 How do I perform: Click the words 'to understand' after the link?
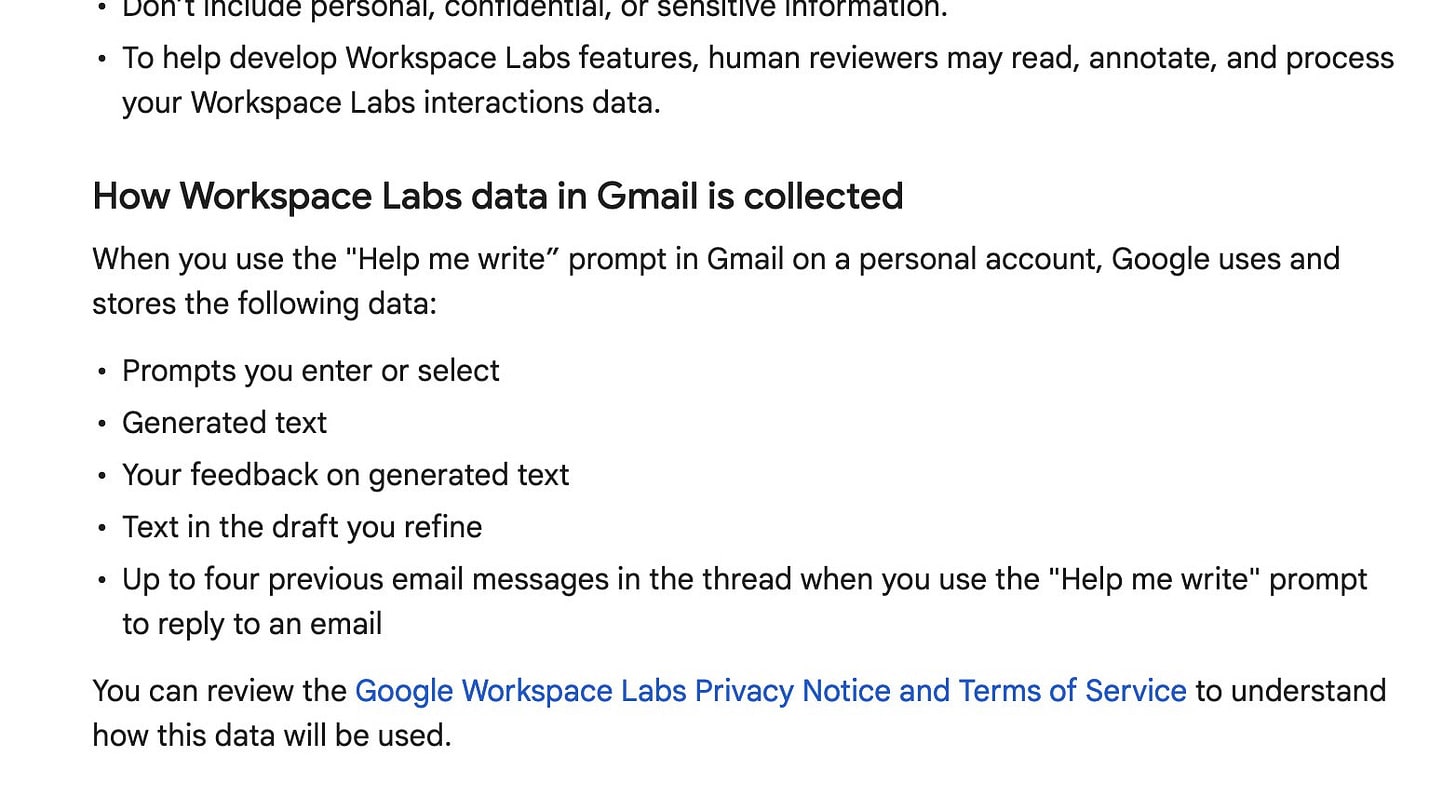(1291, 691)
